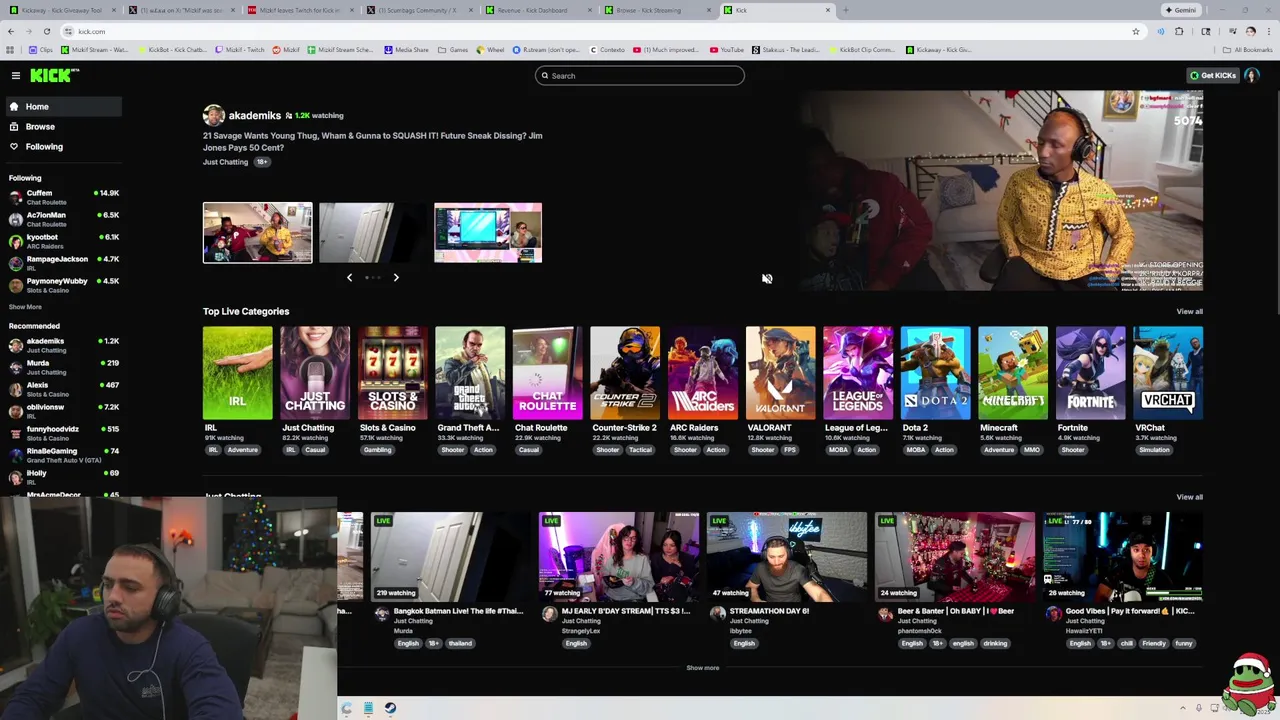This screenshot has width=1280, height=720.
Task: Open Chat Roulette category tile
Action: click(547, 373)
